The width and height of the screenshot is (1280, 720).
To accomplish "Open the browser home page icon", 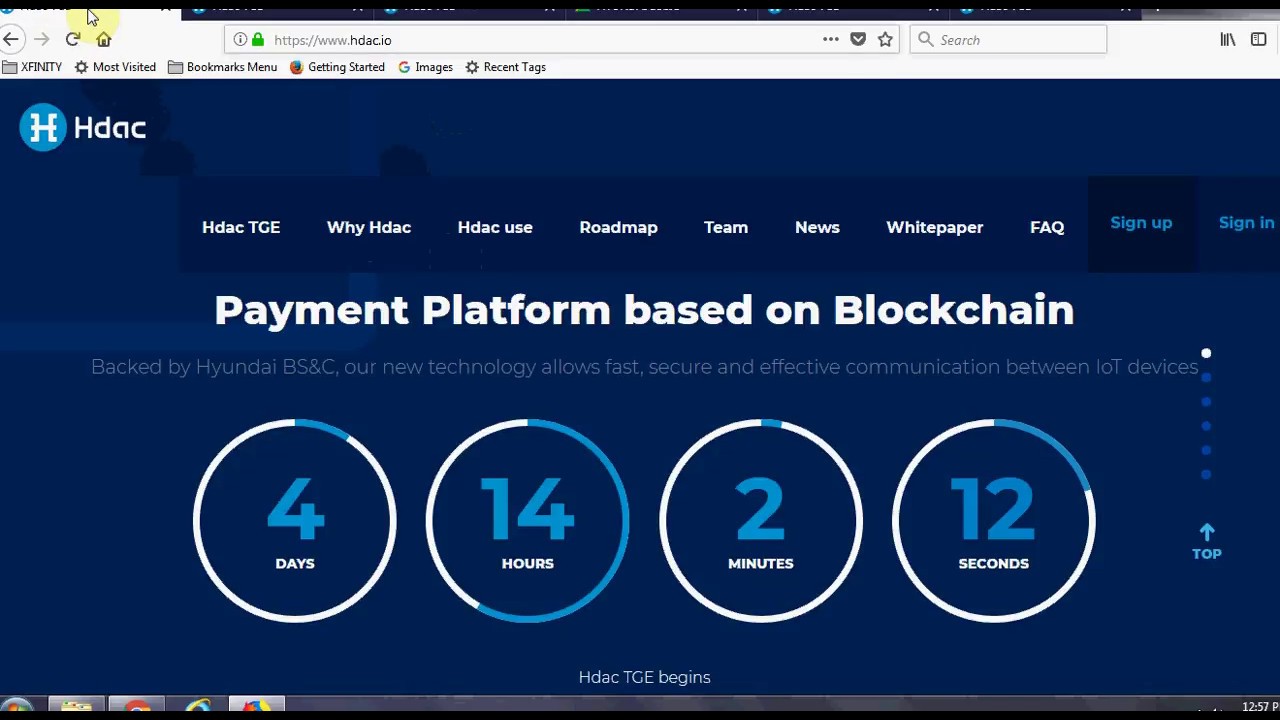I will [x=103, y=39].
